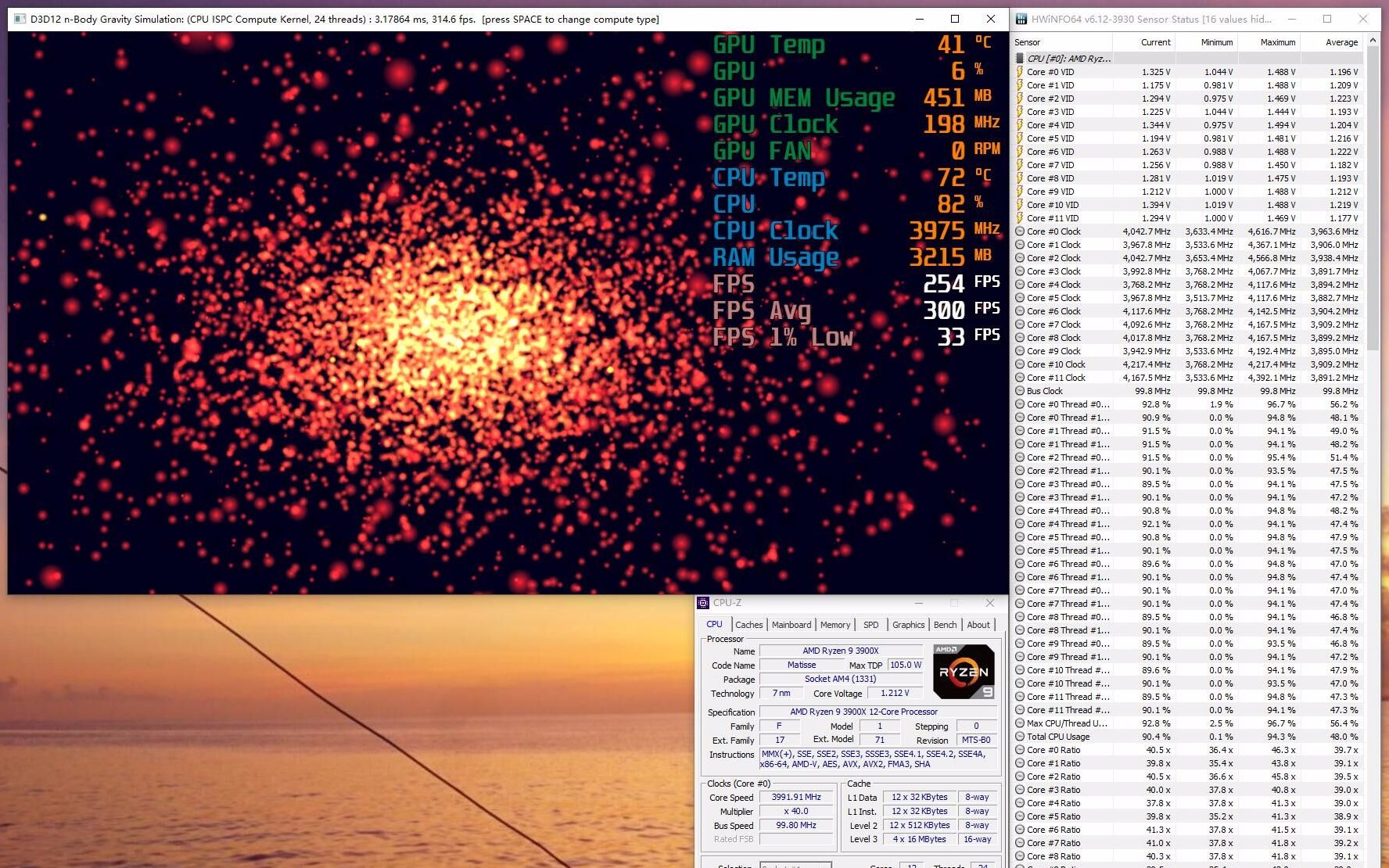Viewport: 1389px width, 868px height.
Task: Click the clock icon beside Core #6 Clock
Action: tap(1020, 311)
